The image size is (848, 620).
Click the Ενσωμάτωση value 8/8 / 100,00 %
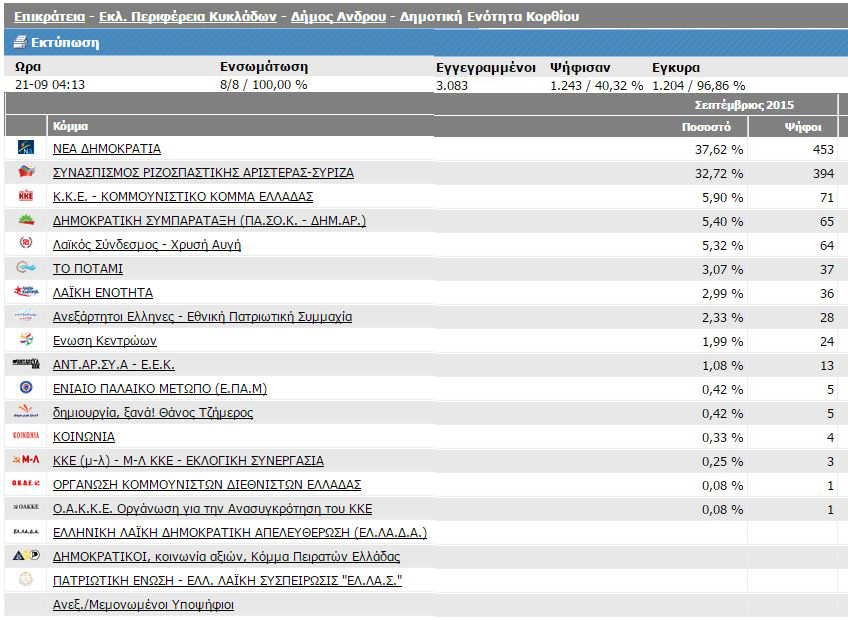[x=263, y=84]
